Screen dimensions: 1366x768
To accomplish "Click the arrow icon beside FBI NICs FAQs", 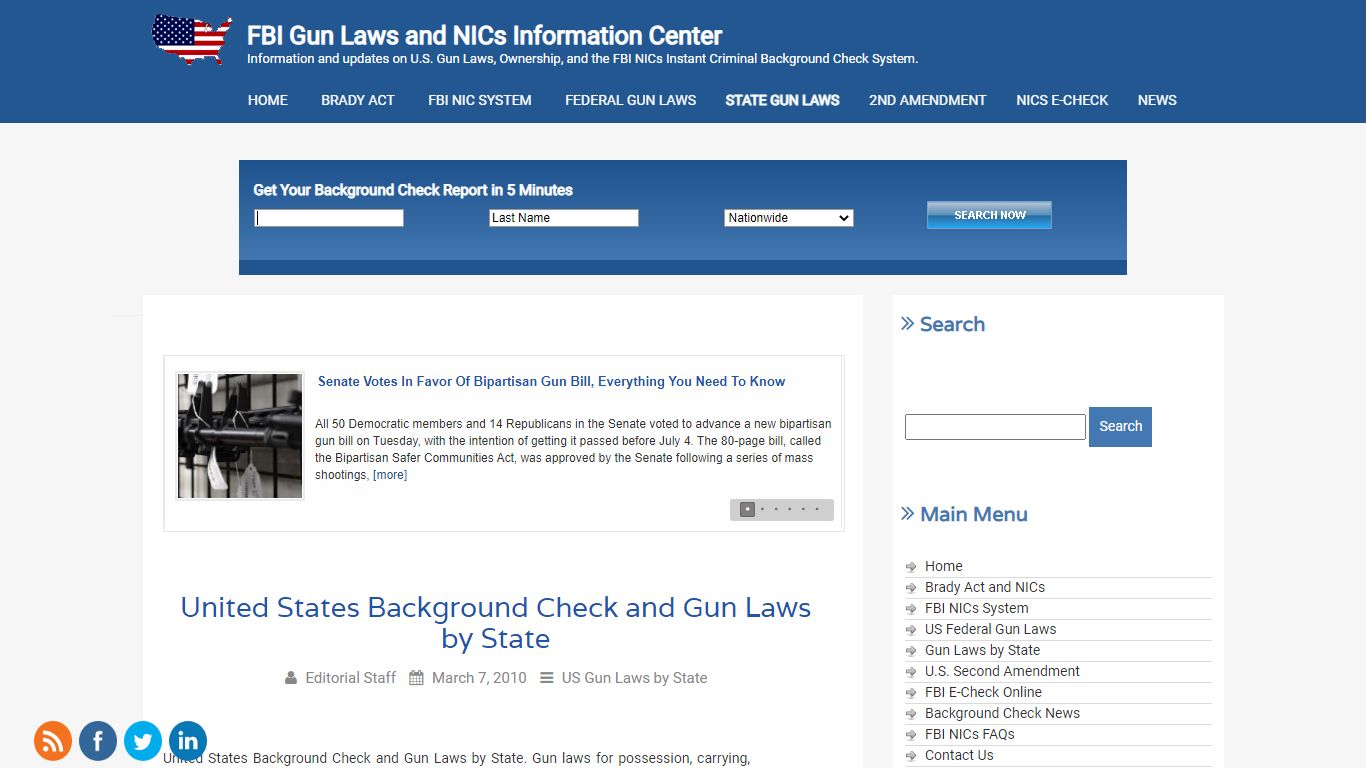I will click(911, 735).
